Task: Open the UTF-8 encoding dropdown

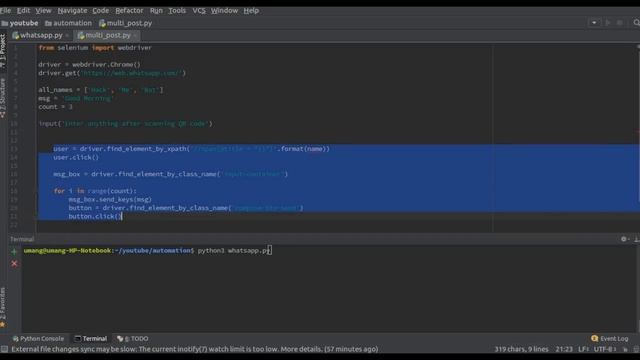Action: coord(604,349)
